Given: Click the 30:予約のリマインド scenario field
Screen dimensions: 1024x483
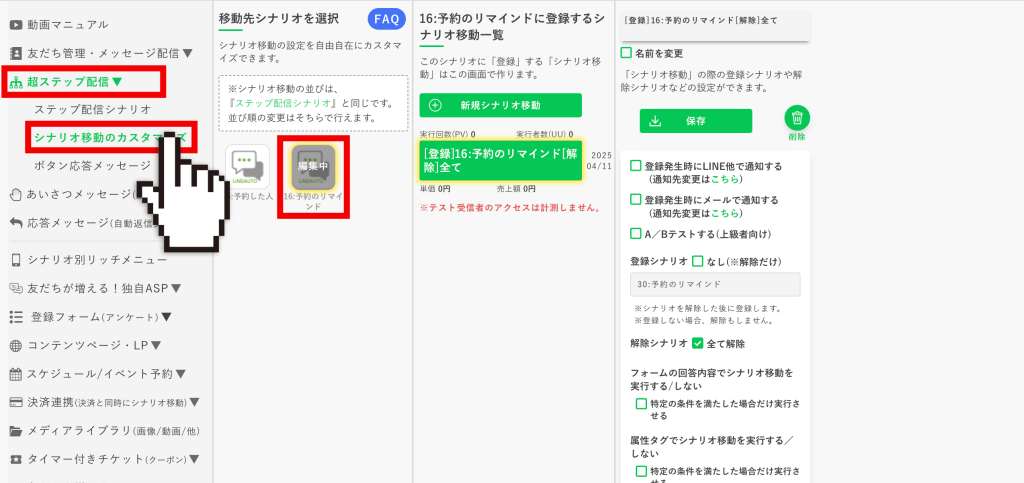Looking at the screenshot, I should pyautogui.click(x=715, y=285).
